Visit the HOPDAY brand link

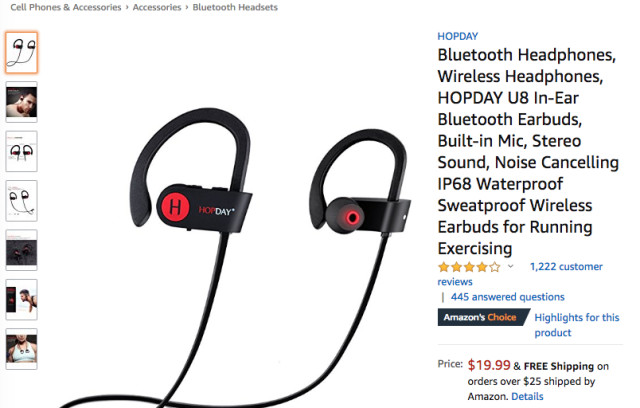pos(458,36)
